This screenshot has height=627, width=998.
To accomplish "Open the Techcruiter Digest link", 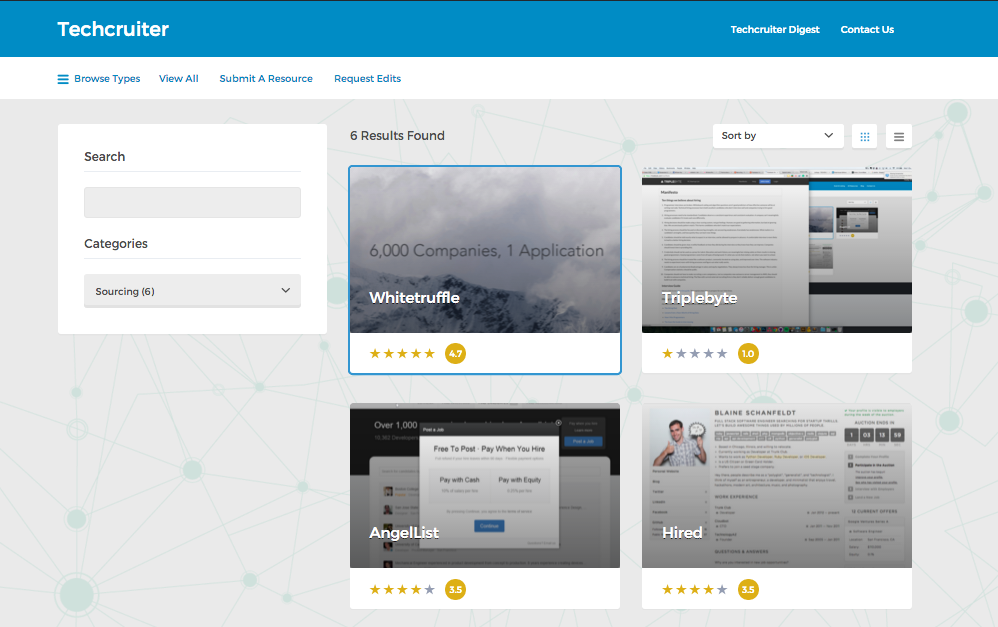I will coord(775,29).
